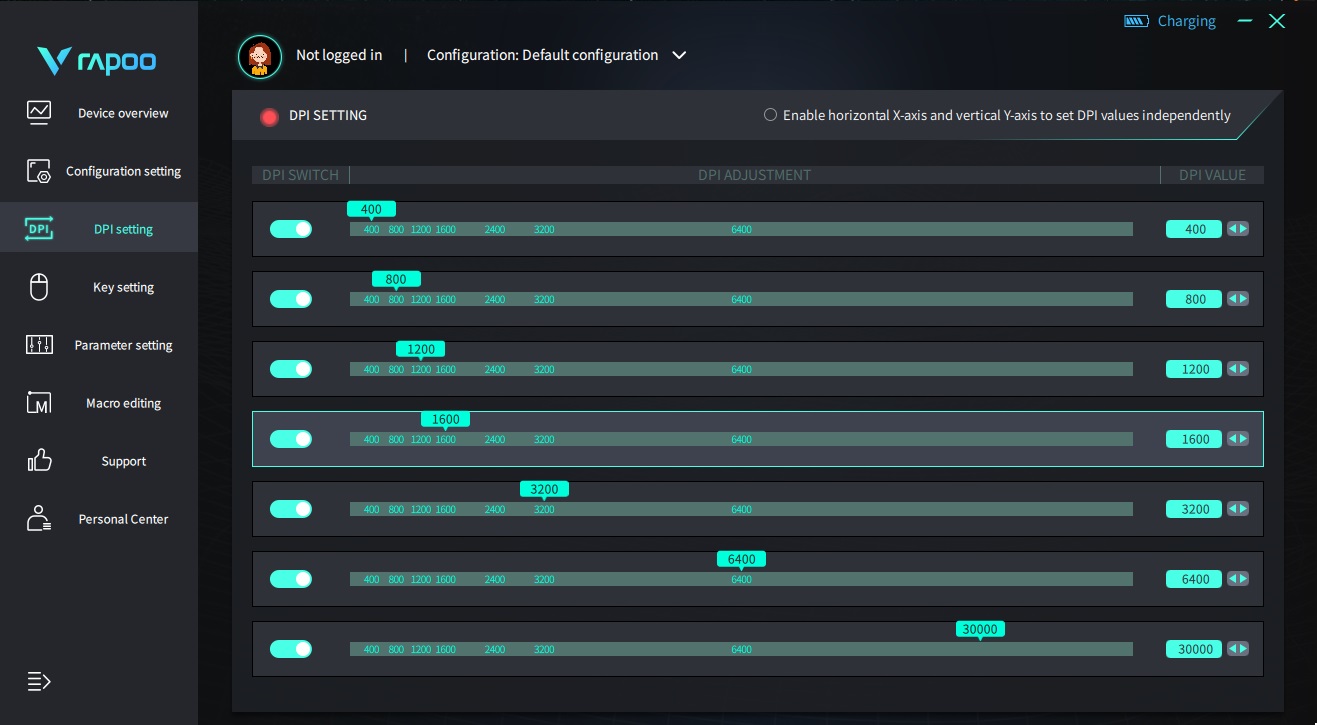Increase DPI with right arrow in 800 row
Screen dimensions: 1317x725
(x=1243, y=299)
